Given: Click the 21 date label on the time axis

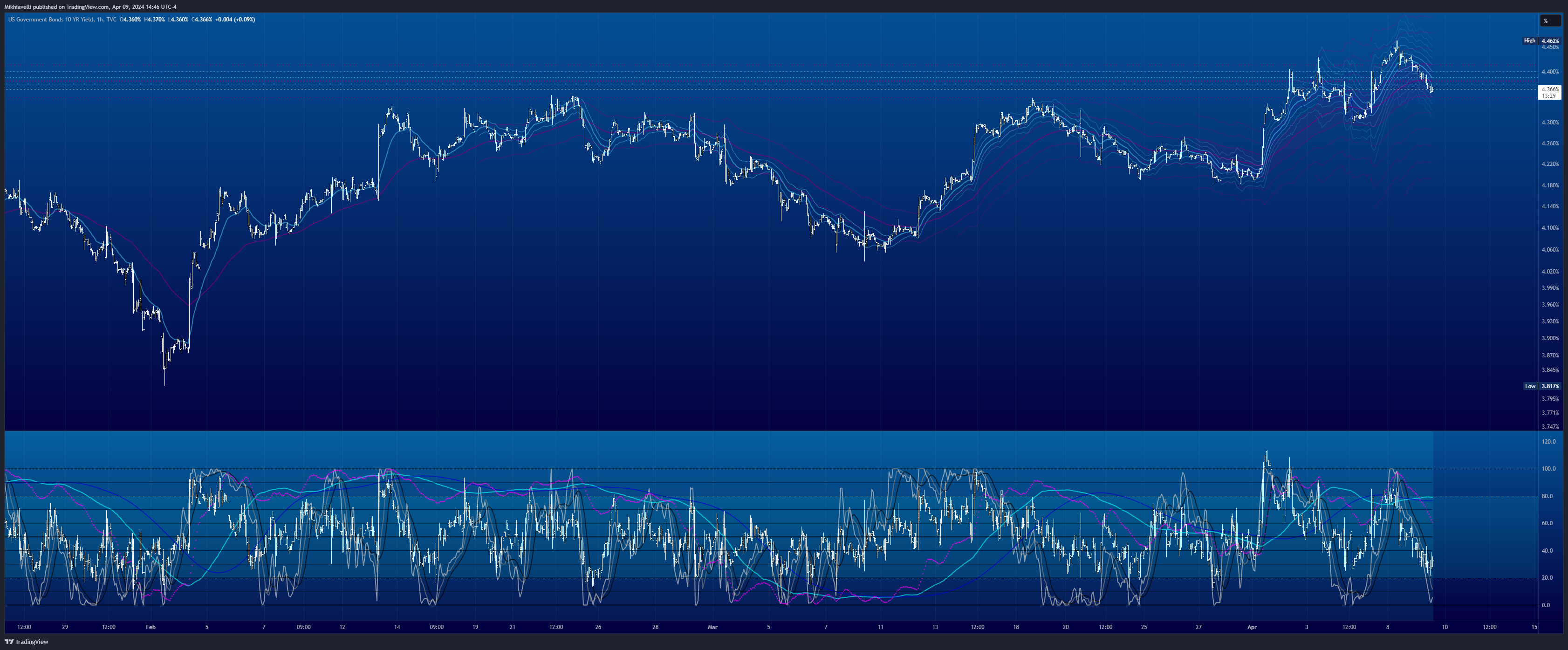Looking at the screenshot, I should click(513, 627).
